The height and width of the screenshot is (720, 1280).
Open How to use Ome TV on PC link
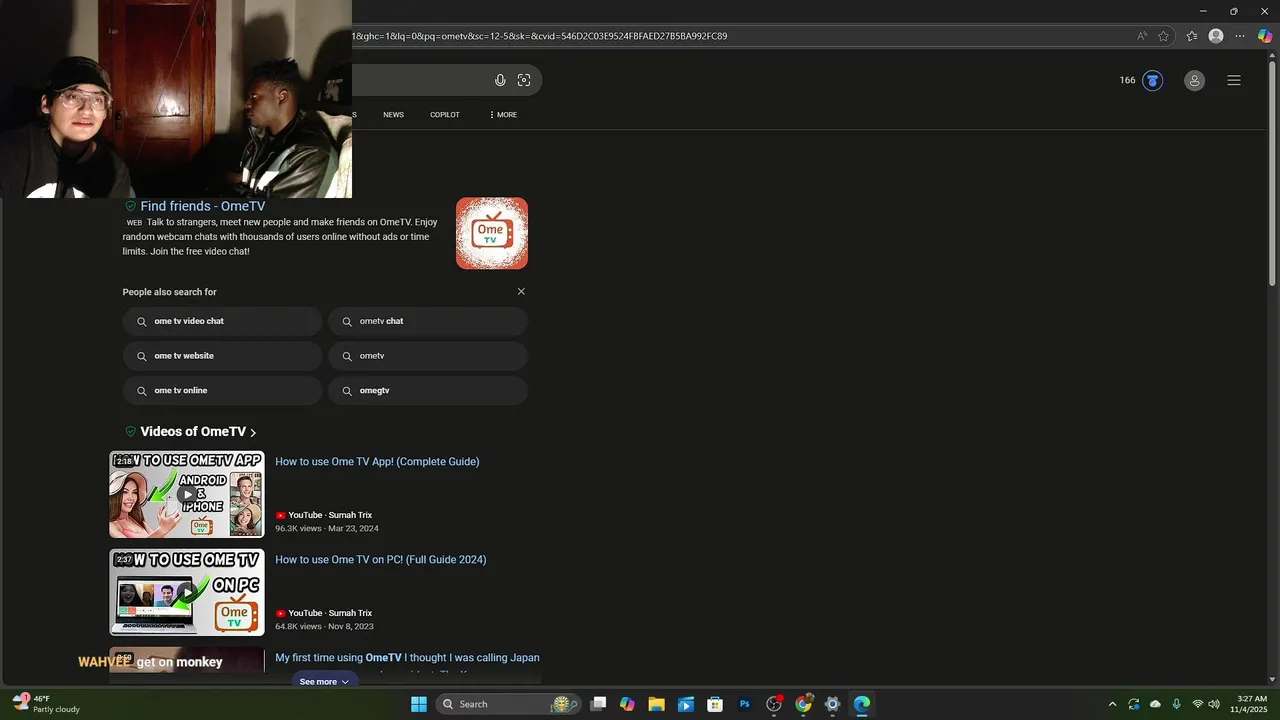pyautogui.click(x=381, y=560)
